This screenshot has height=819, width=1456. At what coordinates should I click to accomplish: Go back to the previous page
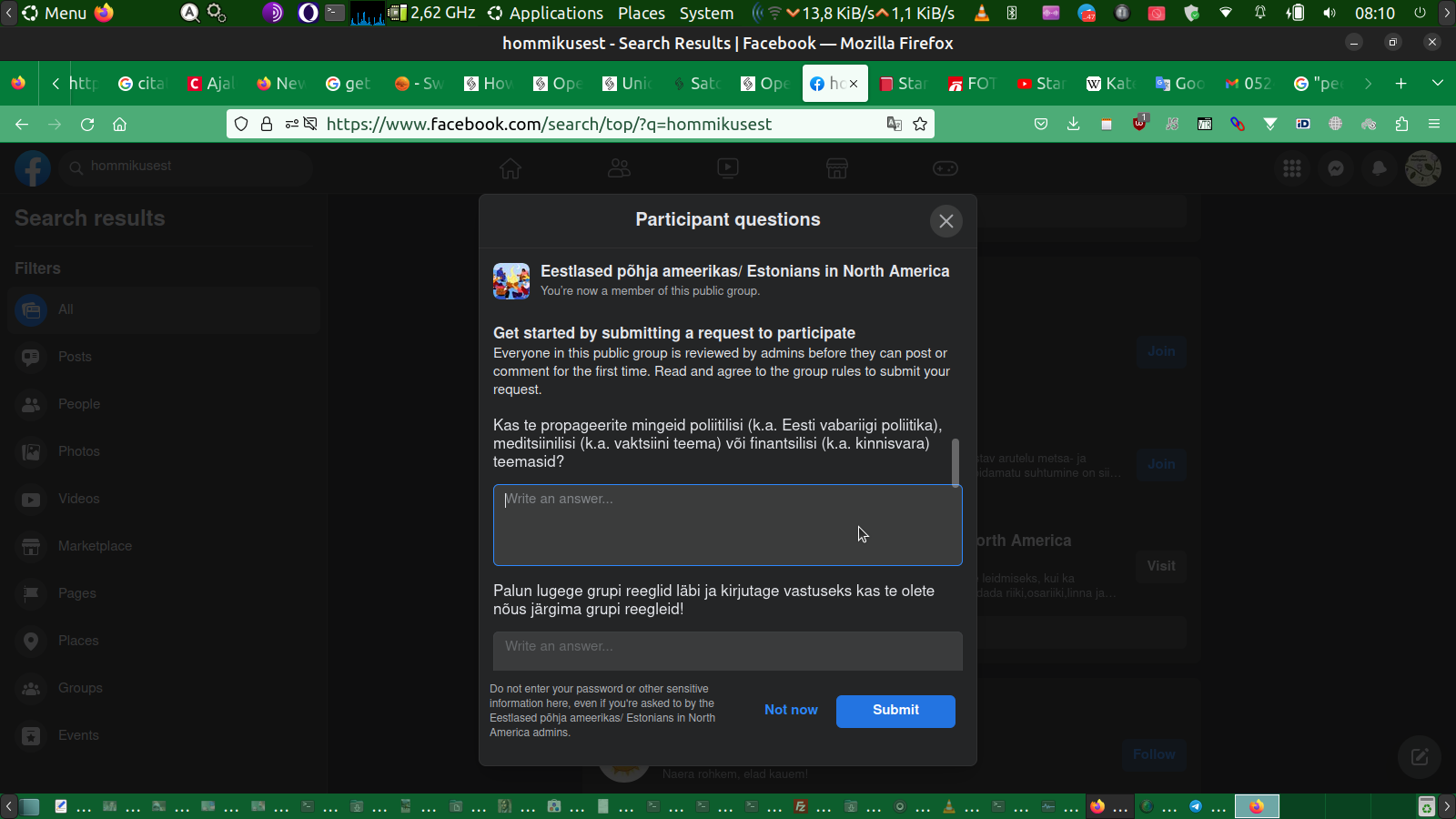tap(22, 125)
